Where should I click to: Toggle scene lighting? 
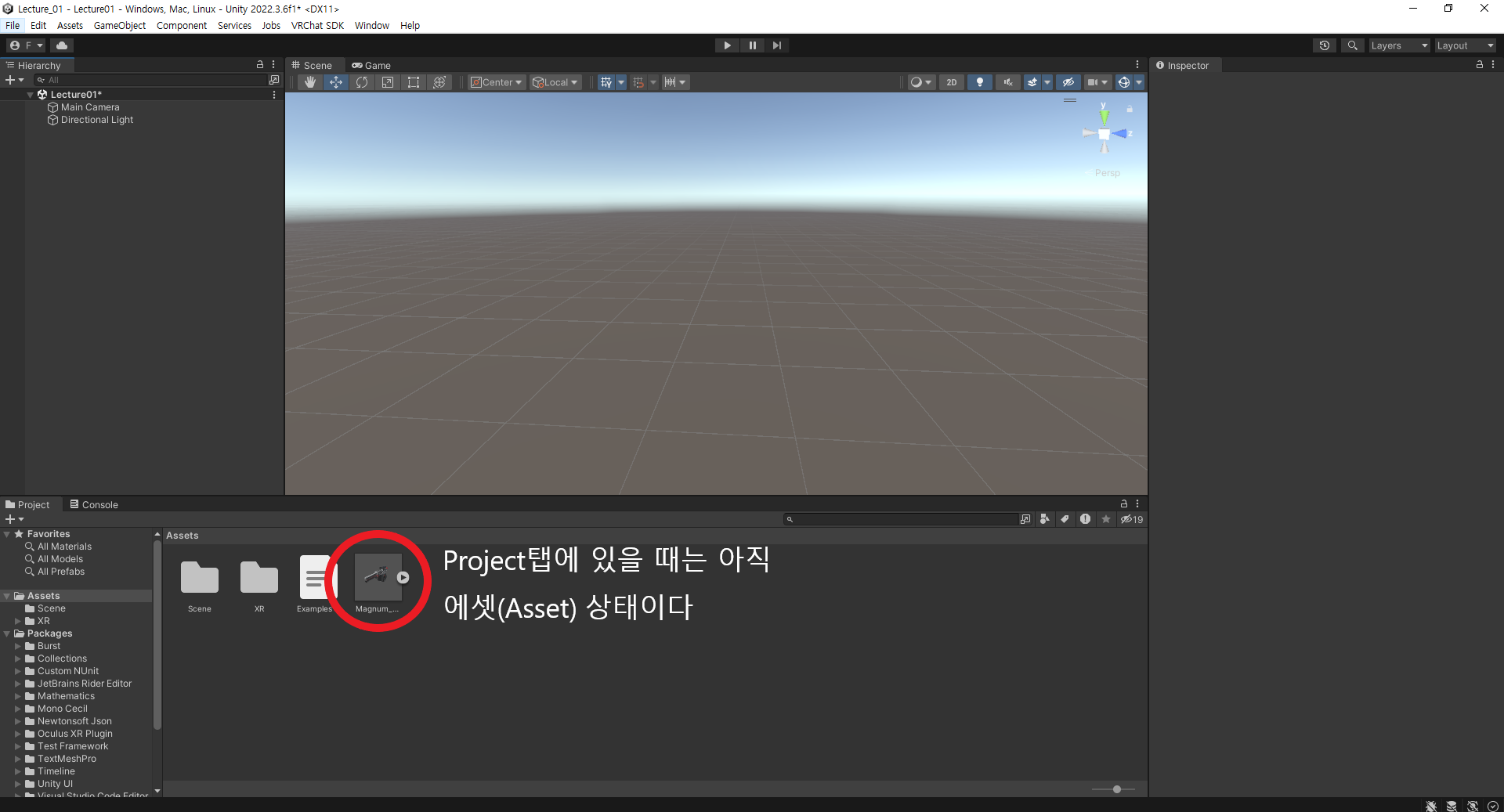(x=980, y=82)
